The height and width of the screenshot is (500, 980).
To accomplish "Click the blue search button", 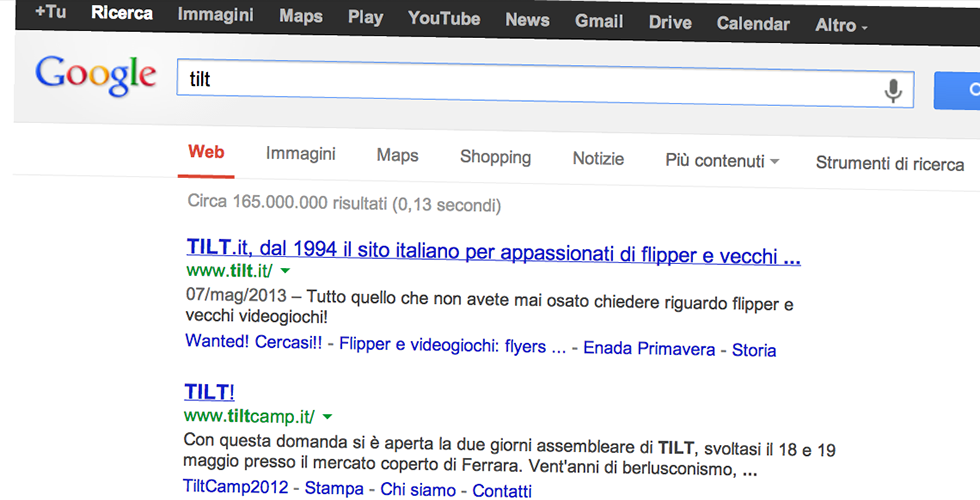I will tap(958, 91).
